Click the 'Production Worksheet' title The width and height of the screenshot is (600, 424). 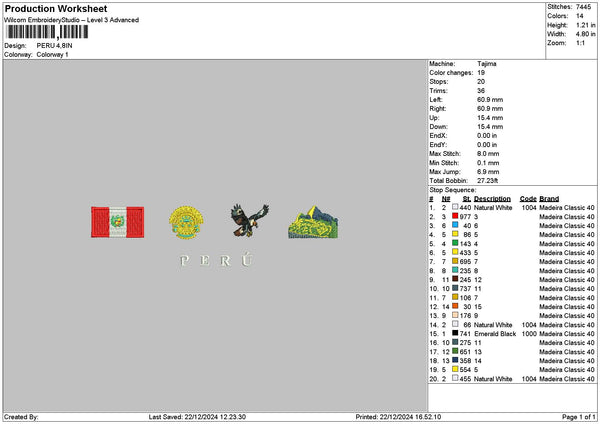pyautogui.click(x=56, y=9)
